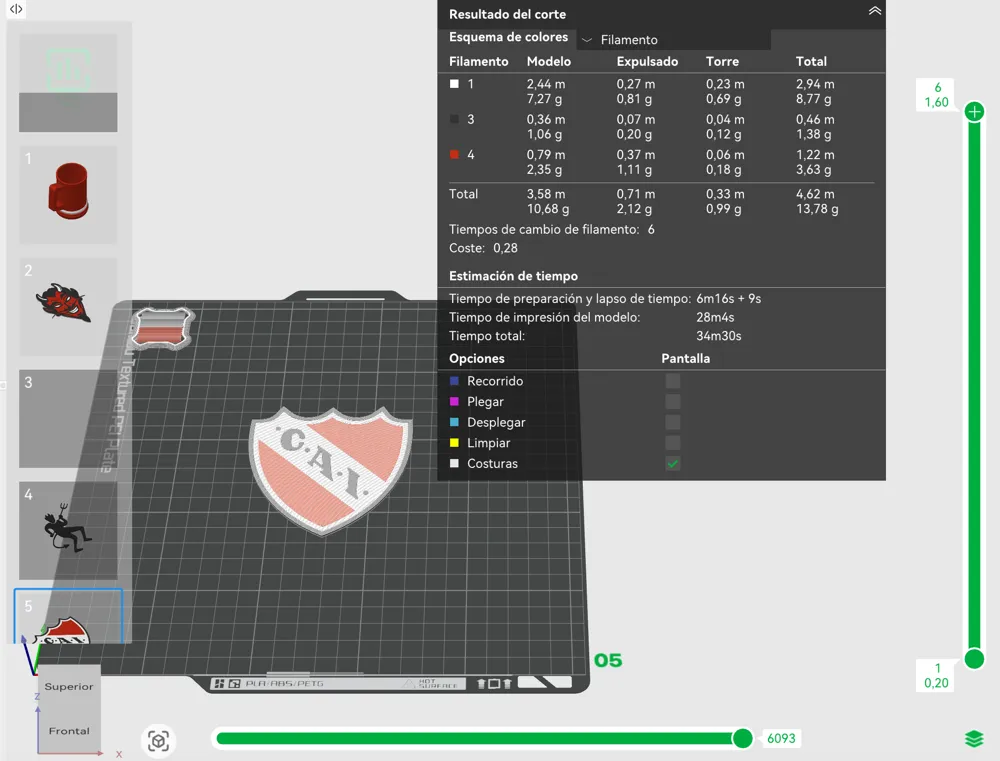Click the plate number 05 label
This screenshot has width=1000, height=761.
pos(608,660)
